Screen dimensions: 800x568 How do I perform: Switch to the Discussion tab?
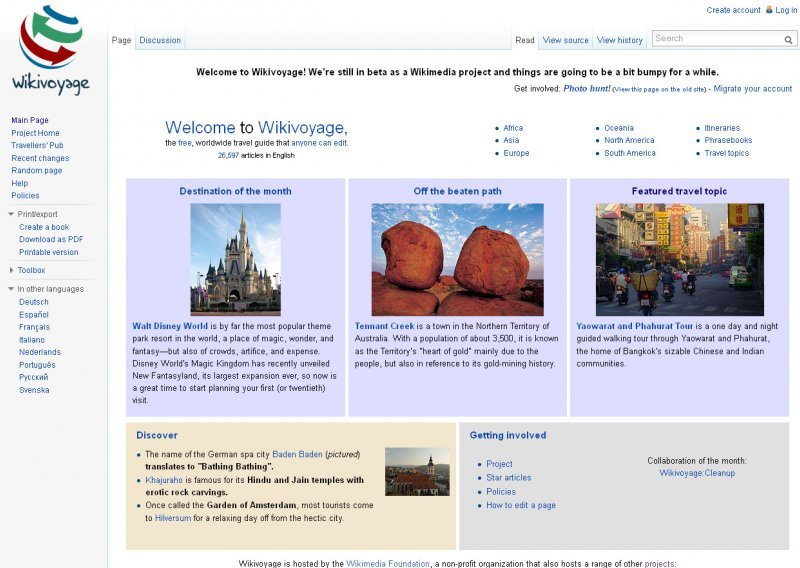click(160, 40)
